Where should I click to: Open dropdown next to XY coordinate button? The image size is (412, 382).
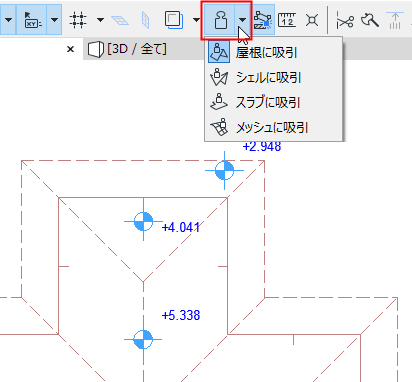(x=54, y=20)
